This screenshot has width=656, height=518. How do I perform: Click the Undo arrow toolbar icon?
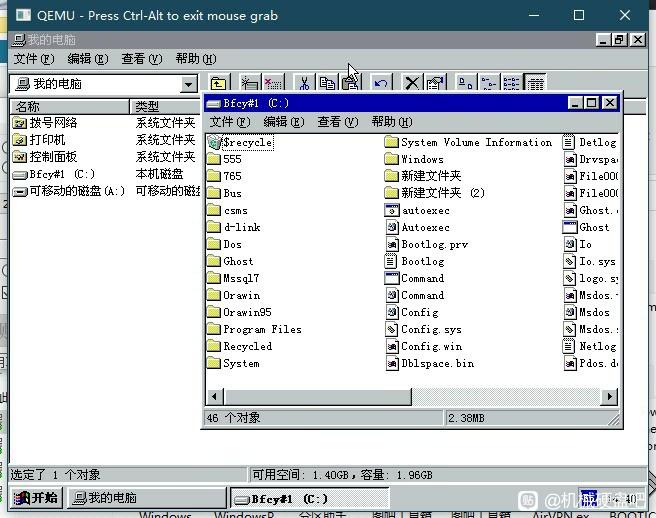click(381, 83)
